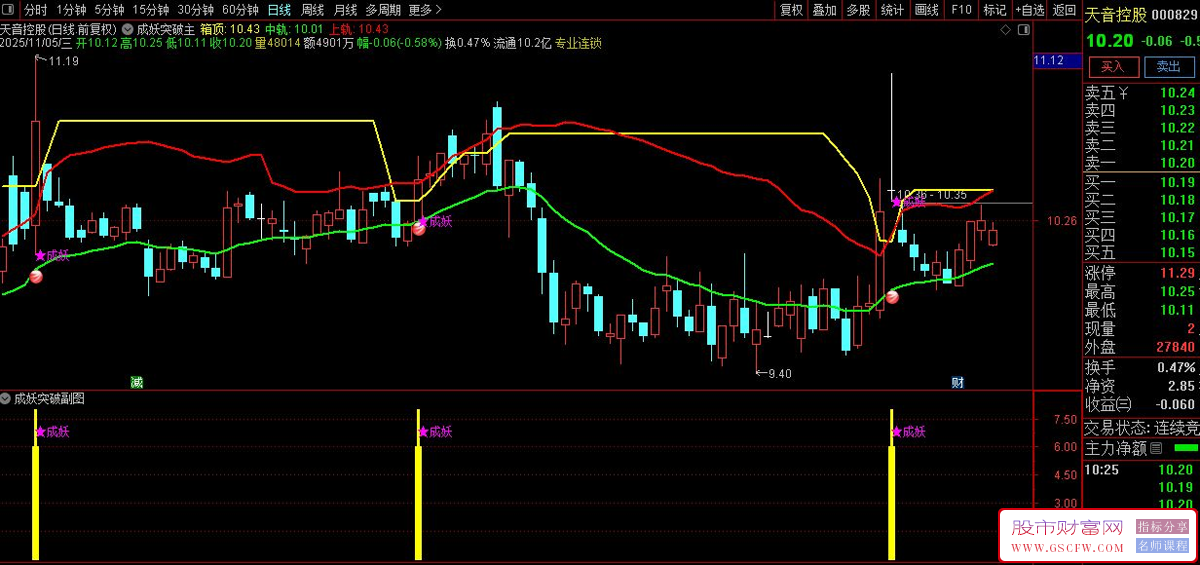The image size is (1200, 565).
Task: Click the 换手 0.47% row
Action: [x=1142, y=367]
